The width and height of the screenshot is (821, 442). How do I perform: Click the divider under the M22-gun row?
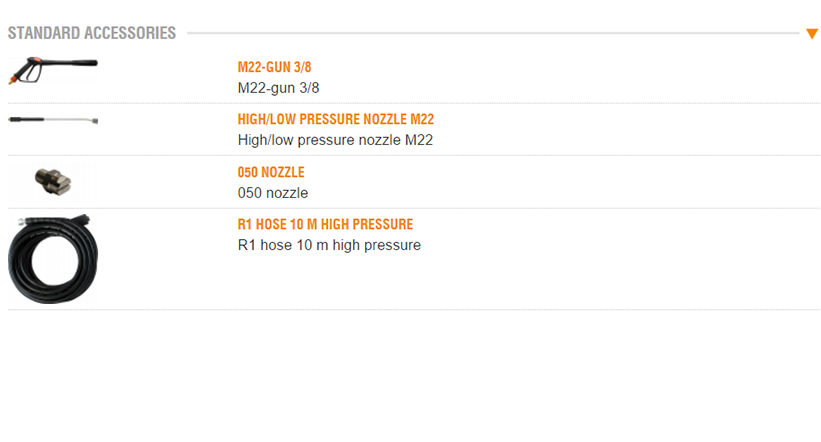click(x=414, y=103)
